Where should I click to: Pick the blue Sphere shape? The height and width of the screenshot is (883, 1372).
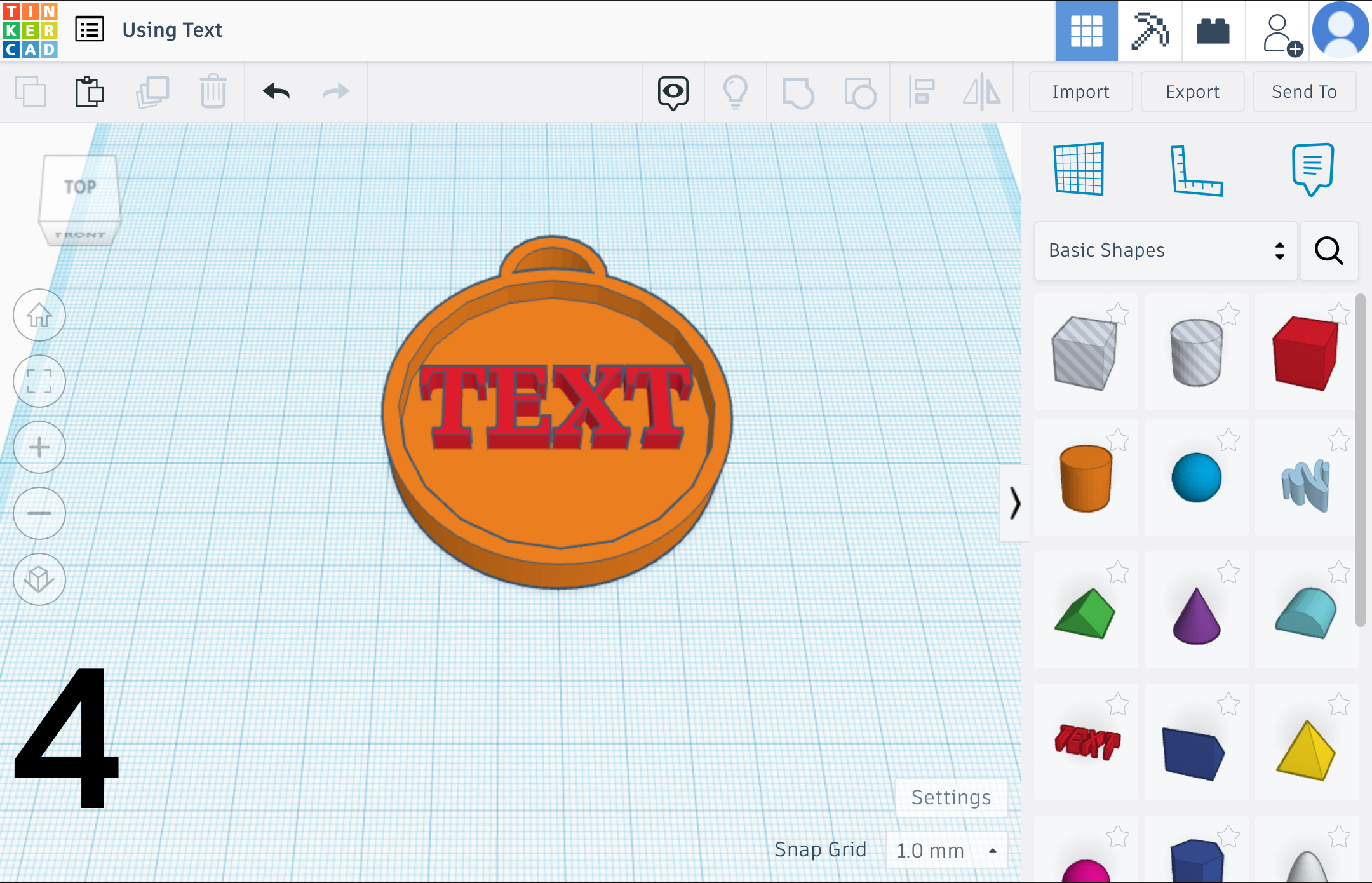(x=1196, y=478)
